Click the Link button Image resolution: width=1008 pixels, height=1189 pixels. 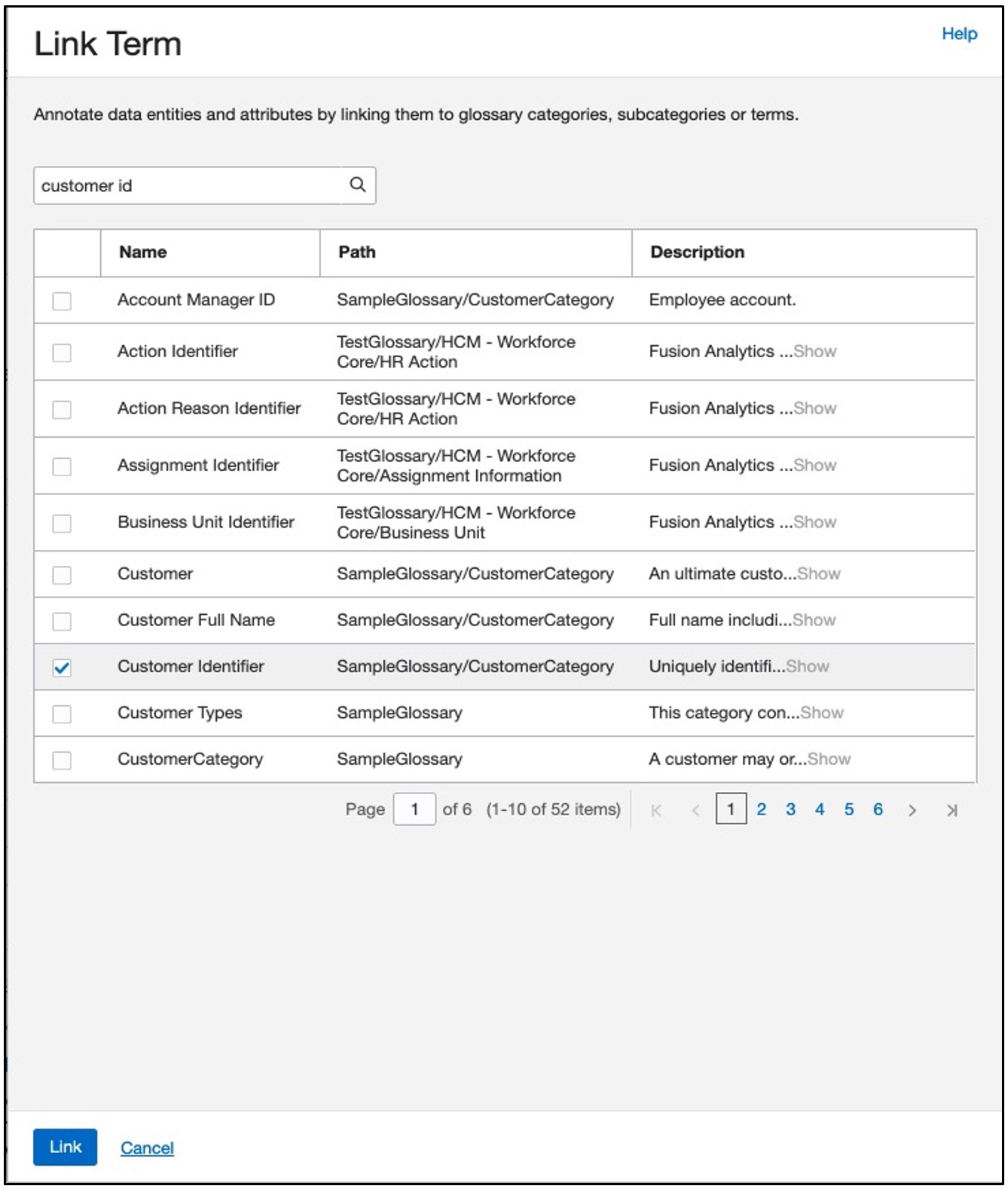(x=66, y=1147)
